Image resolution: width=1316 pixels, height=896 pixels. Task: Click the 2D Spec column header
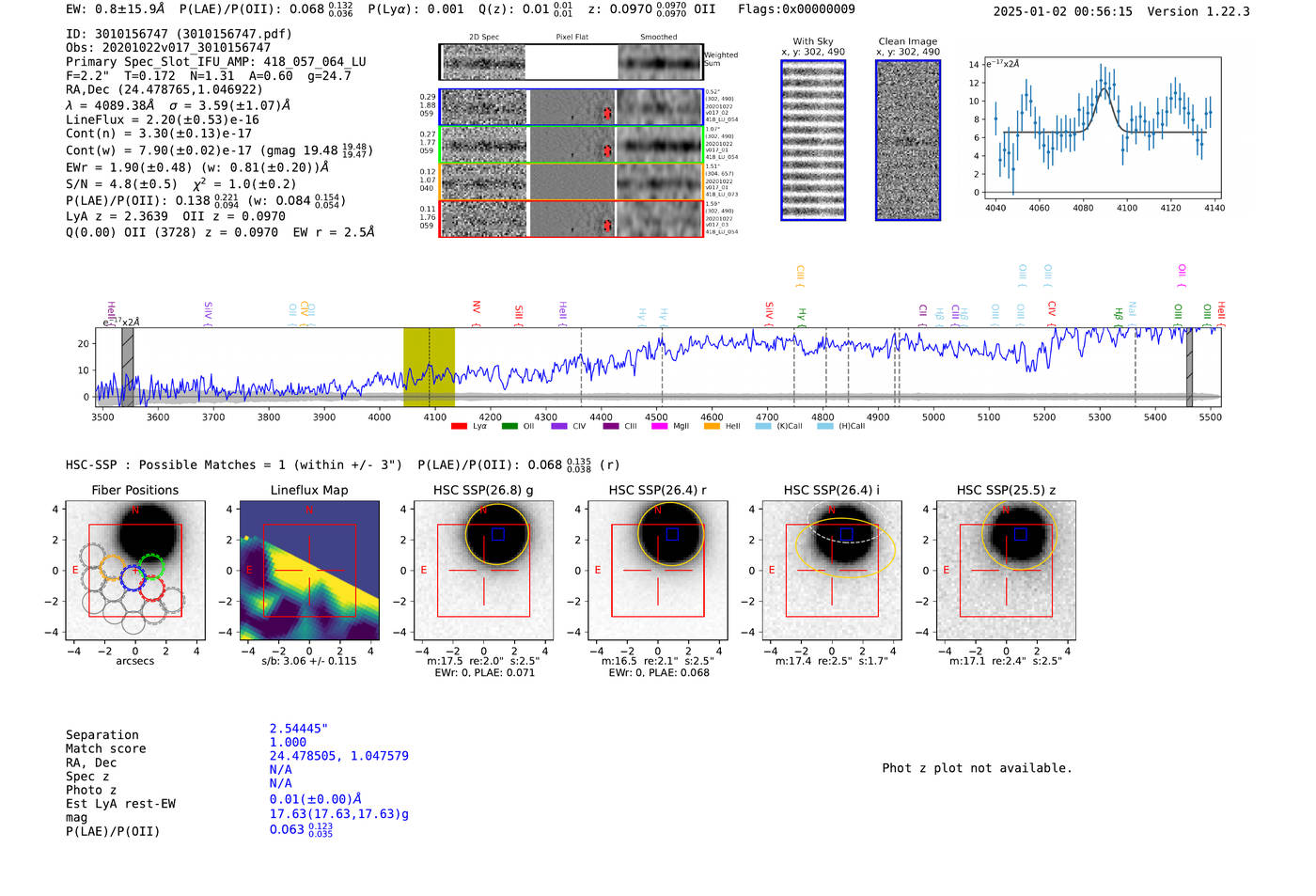point(484,38)
